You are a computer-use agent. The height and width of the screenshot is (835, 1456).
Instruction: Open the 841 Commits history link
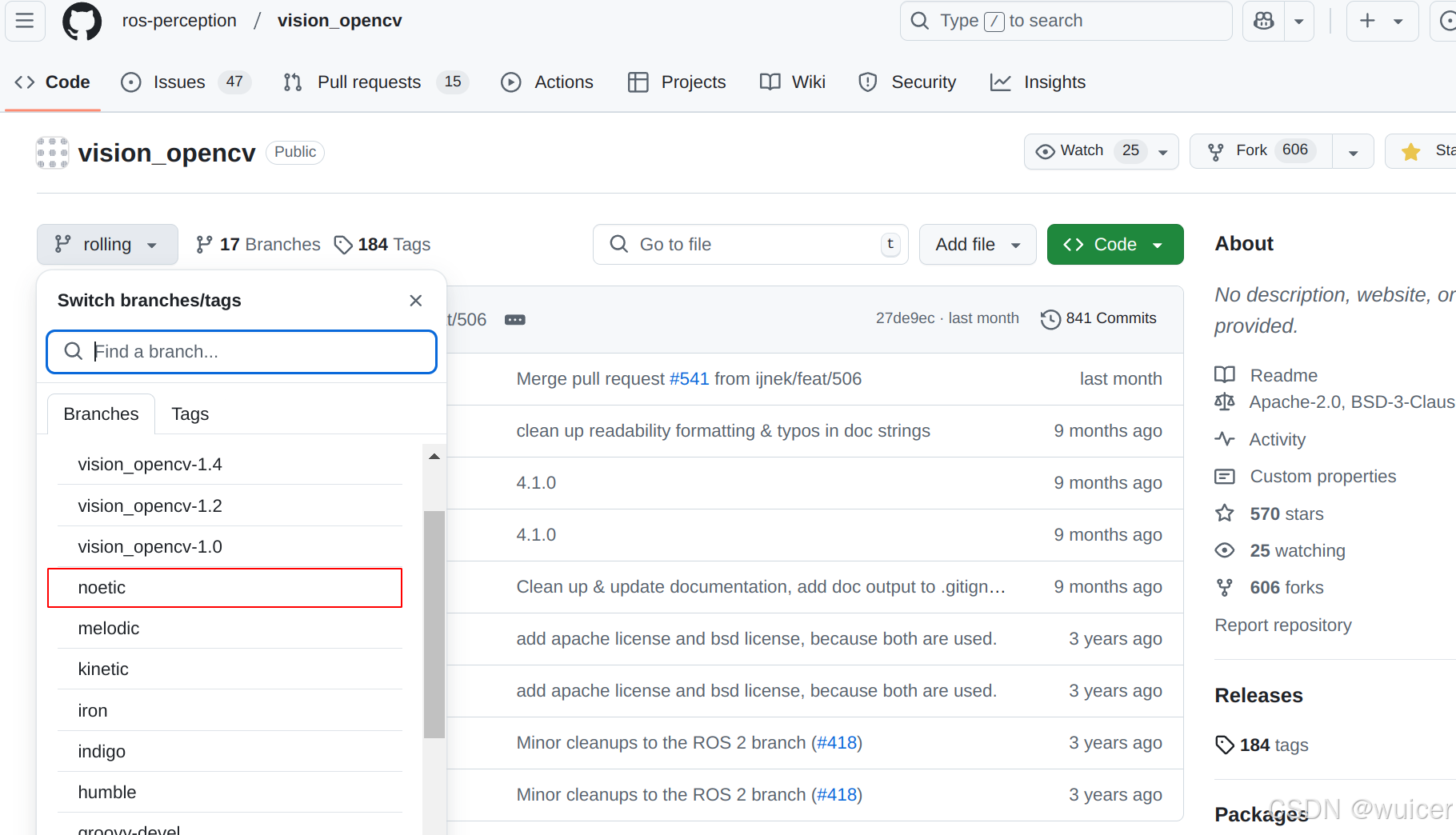pyautogui.click(x=1098, y=319)
